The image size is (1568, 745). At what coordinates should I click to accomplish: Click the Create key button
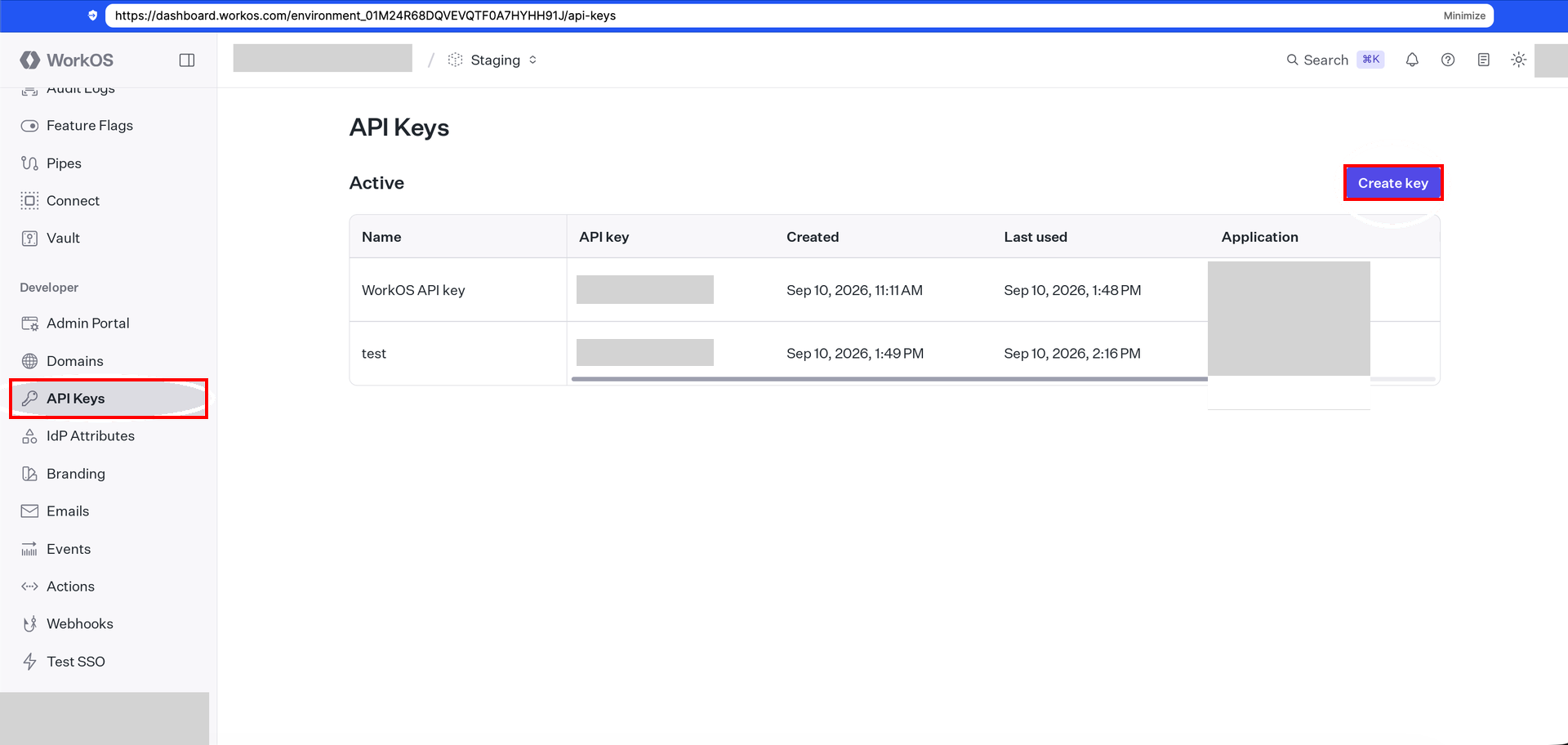[1393, 183]
